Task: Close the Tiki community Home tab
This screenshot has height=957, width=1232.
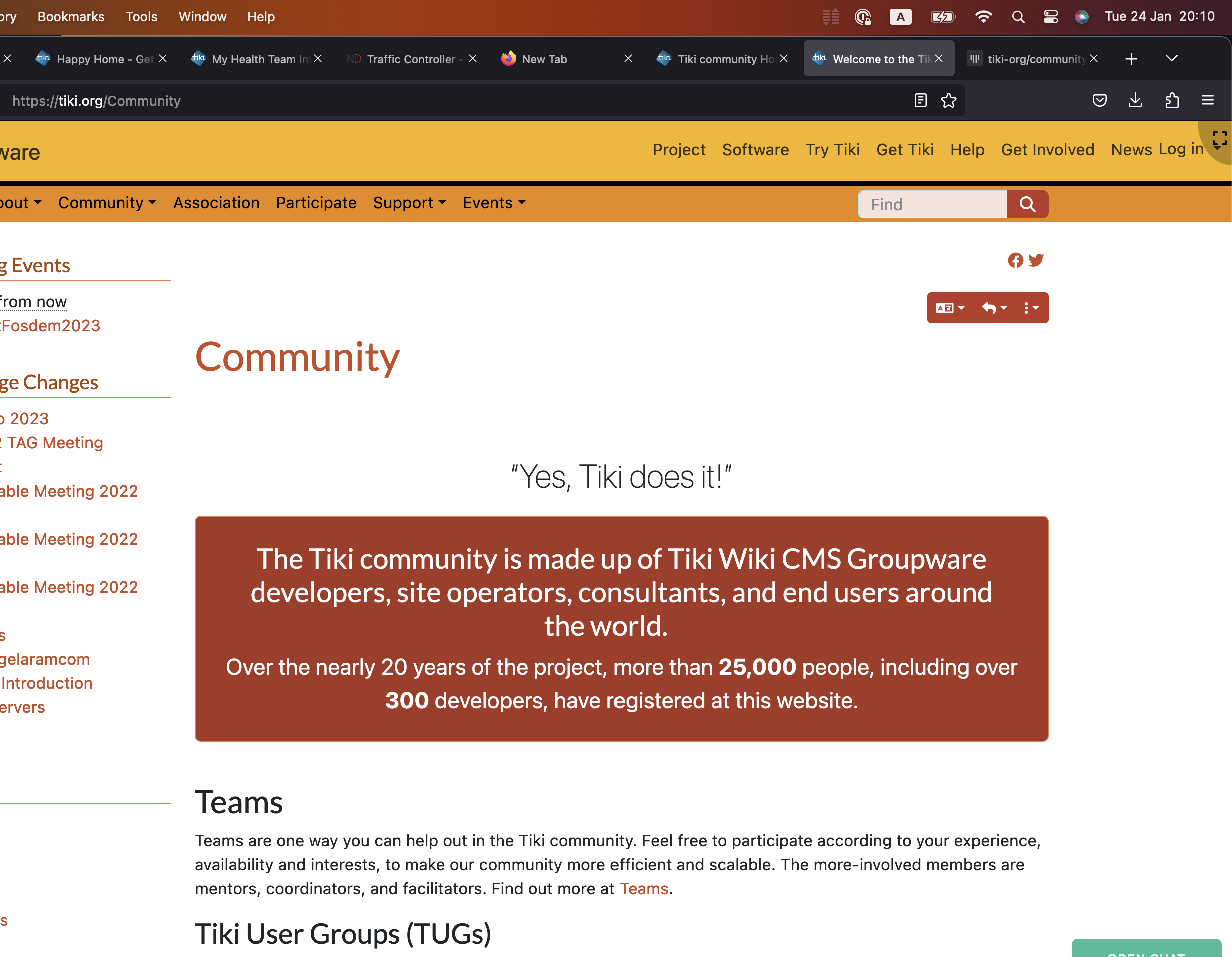Action: (x=784, y=58)
